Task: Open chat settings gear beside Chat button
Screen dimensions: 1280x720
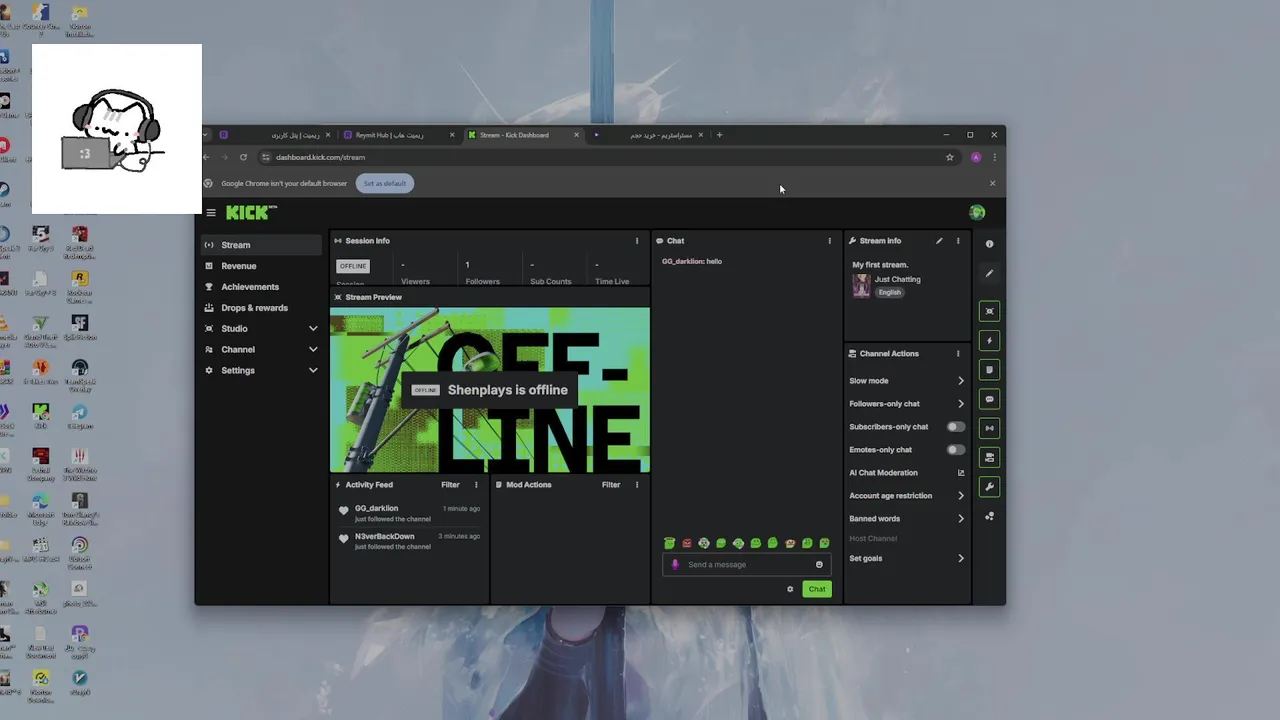Action: tap(790, 589)
